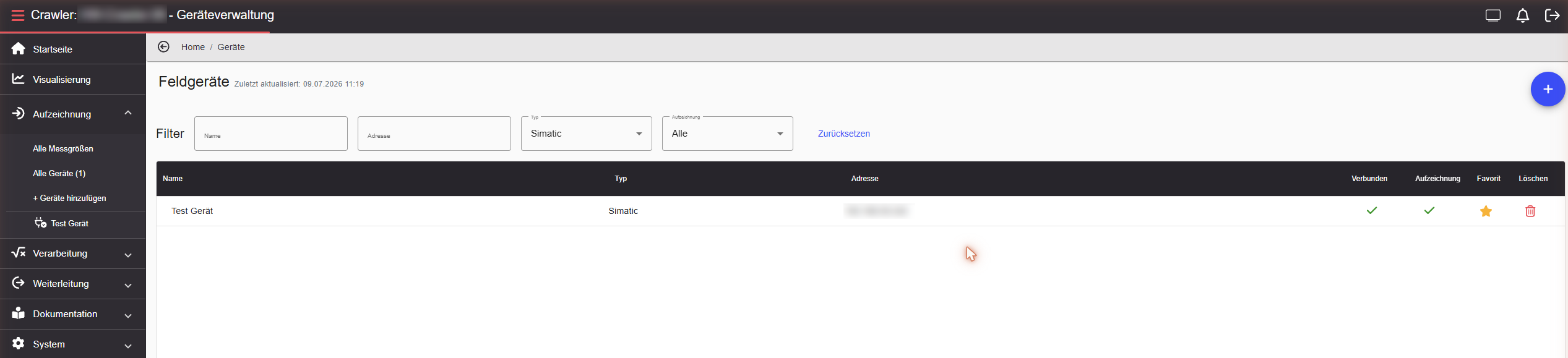Open the Test Gerät table row name
The width and height of the screenshot is (1568, 358).
192,211
